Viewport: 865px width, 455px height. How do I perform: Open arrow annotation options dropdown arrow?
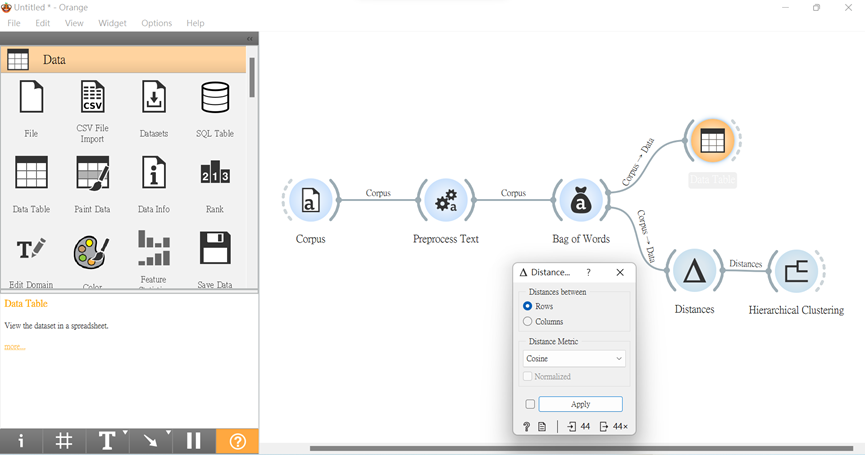(168, 433)
